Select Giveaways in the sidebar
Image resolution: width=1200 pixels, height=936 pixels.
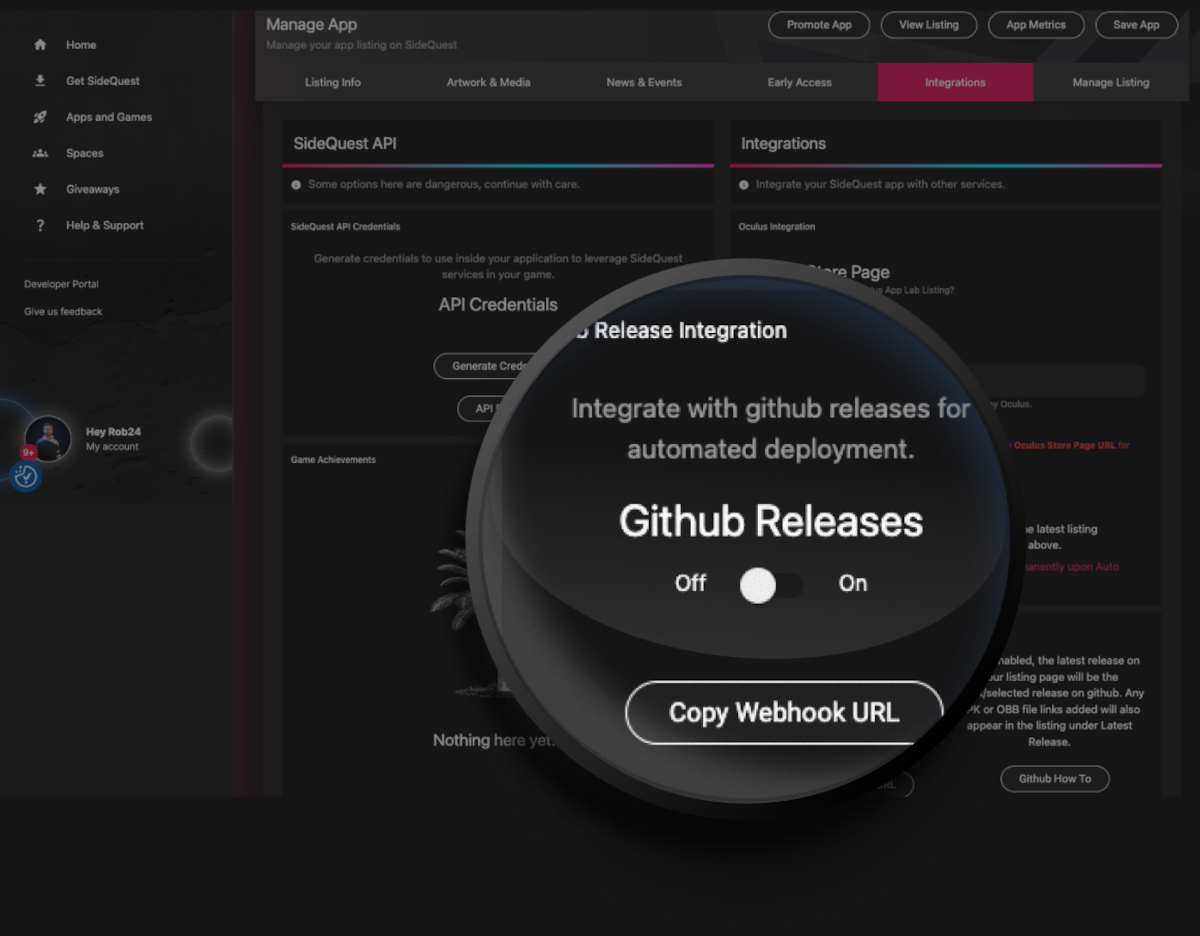click(x=93, y=189)
